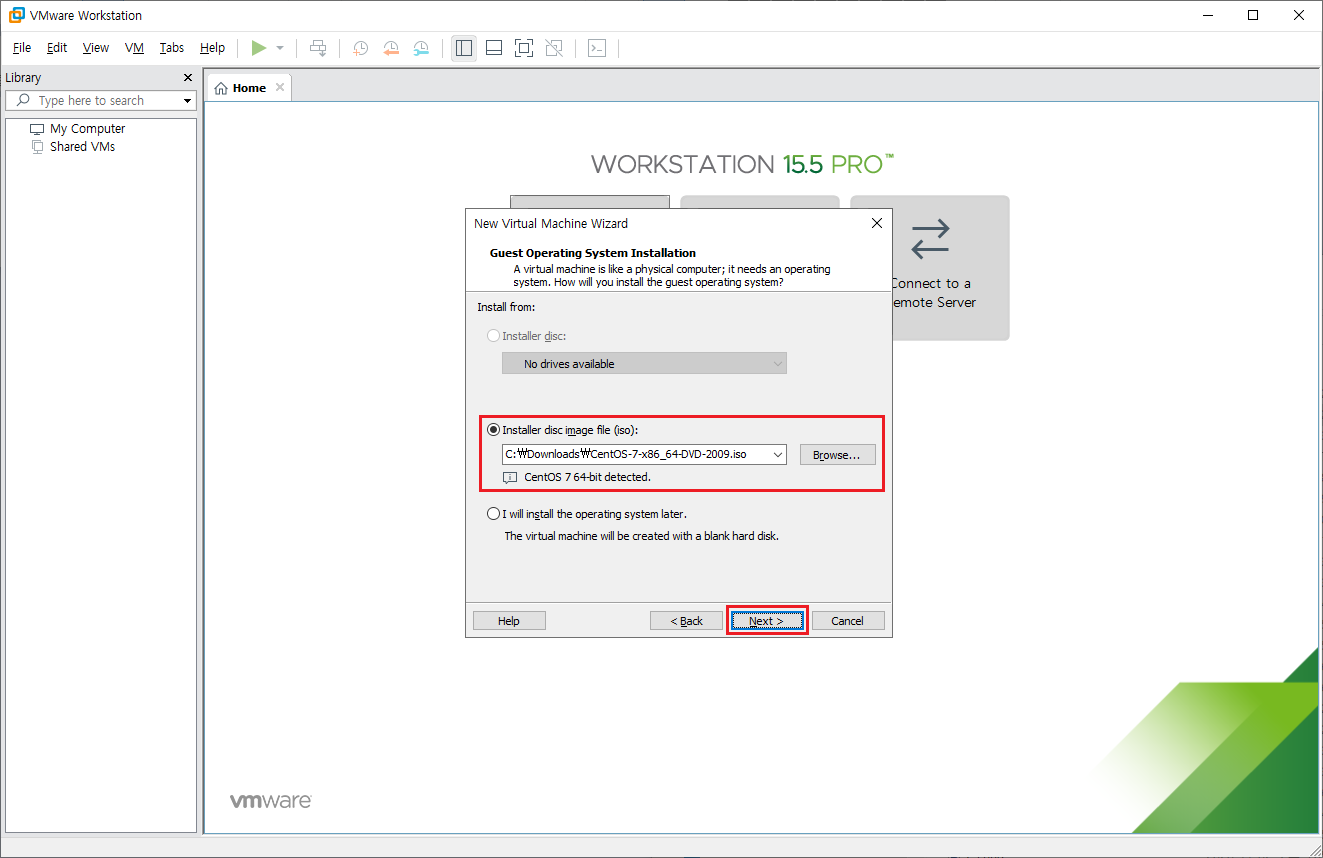Open the Edit menu

pyautogui.click(x=57, y=48)
